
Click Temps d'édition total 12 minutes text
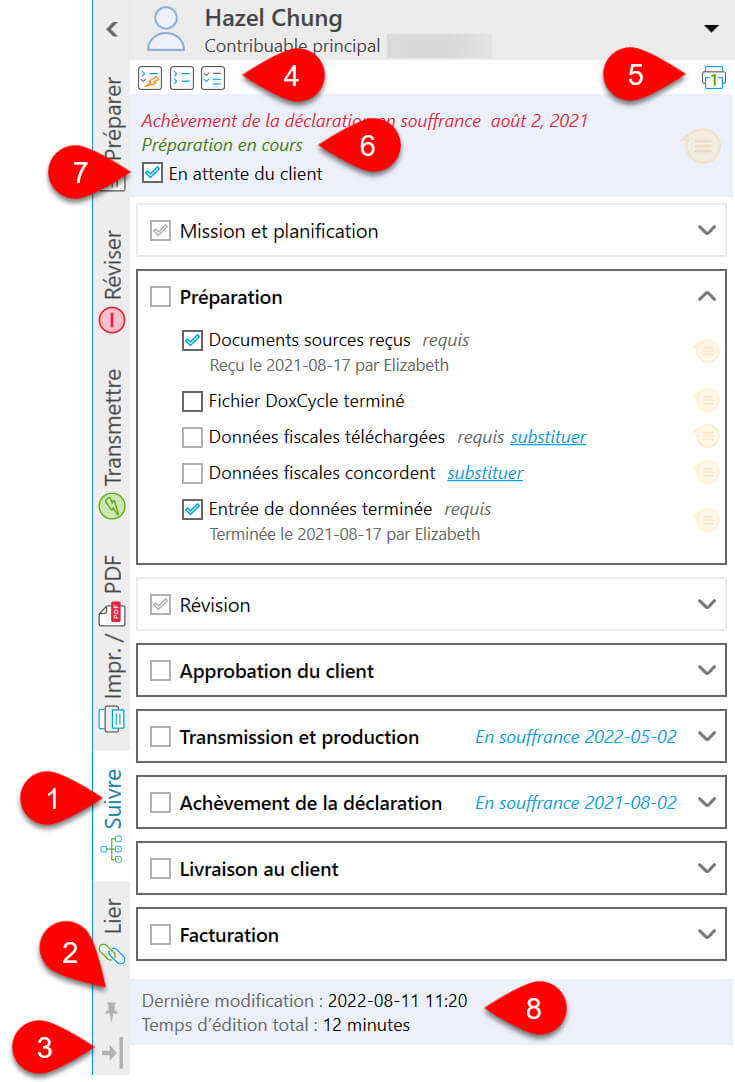(275, 1025)
